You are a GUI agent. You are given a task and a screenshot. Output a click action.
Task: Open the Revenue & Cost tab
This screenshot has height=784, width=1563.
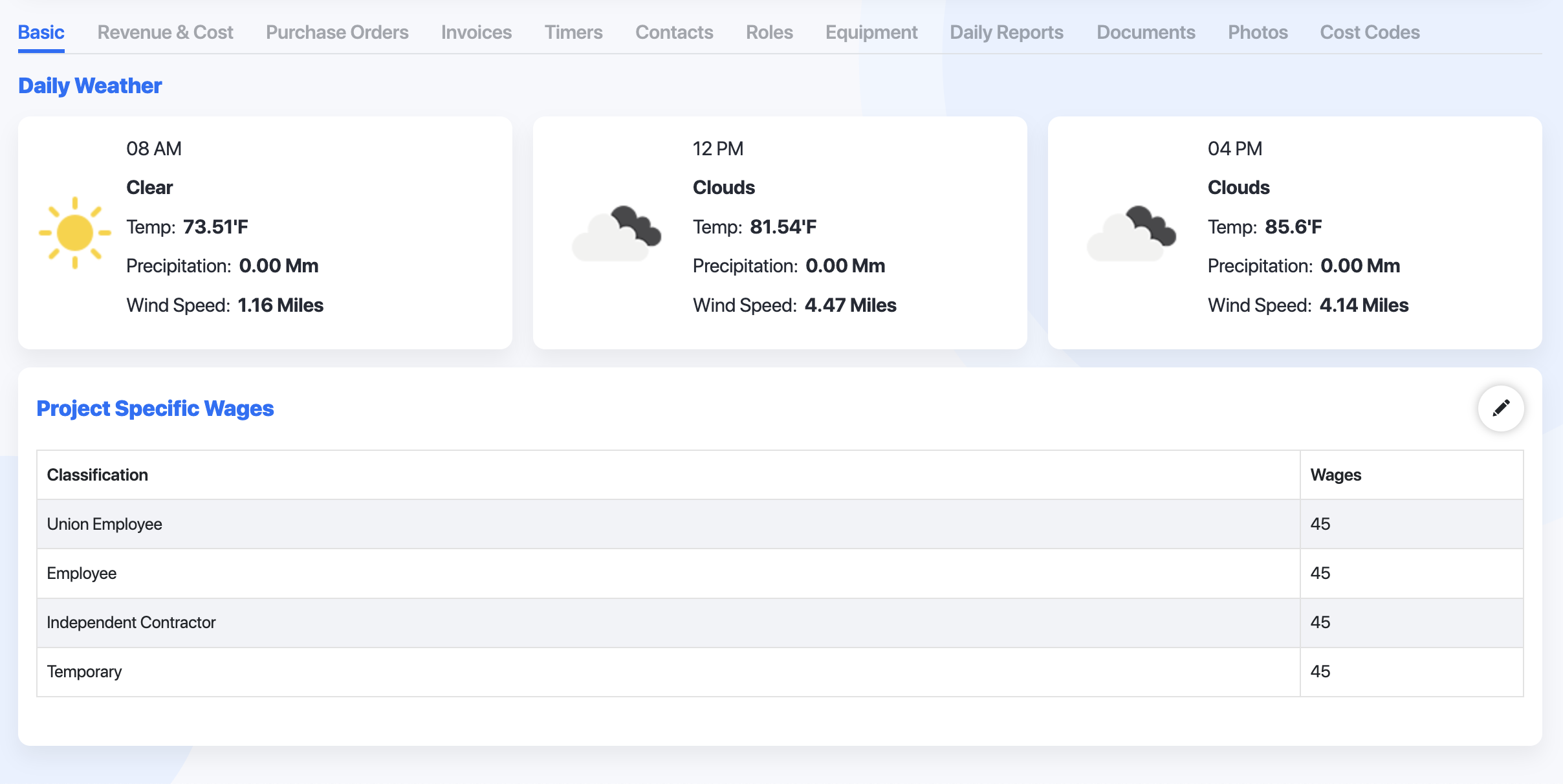pos(165,32)
